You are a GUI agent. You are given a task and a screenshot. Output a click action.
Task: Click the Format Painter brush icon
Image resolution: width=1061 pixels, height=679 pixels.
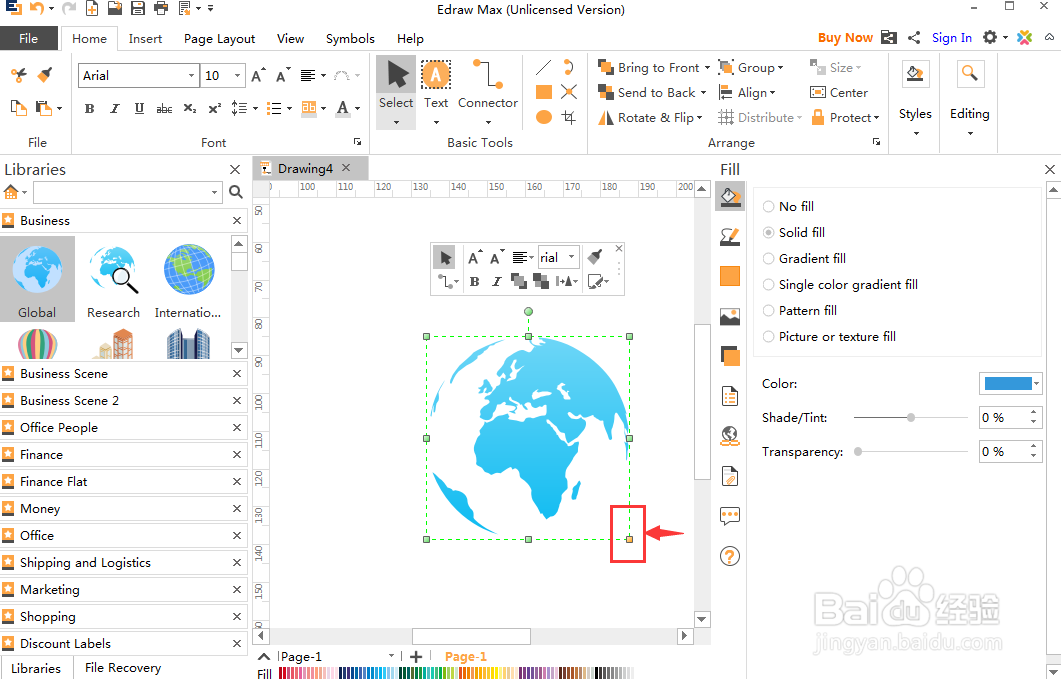click(x=45, y=75)
